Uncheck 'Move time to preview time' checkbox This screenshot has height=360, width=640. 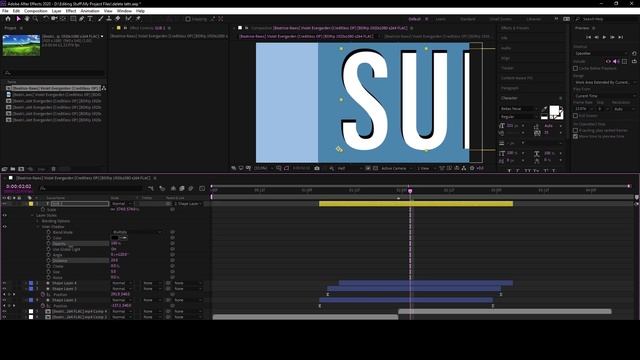point(576,136)
